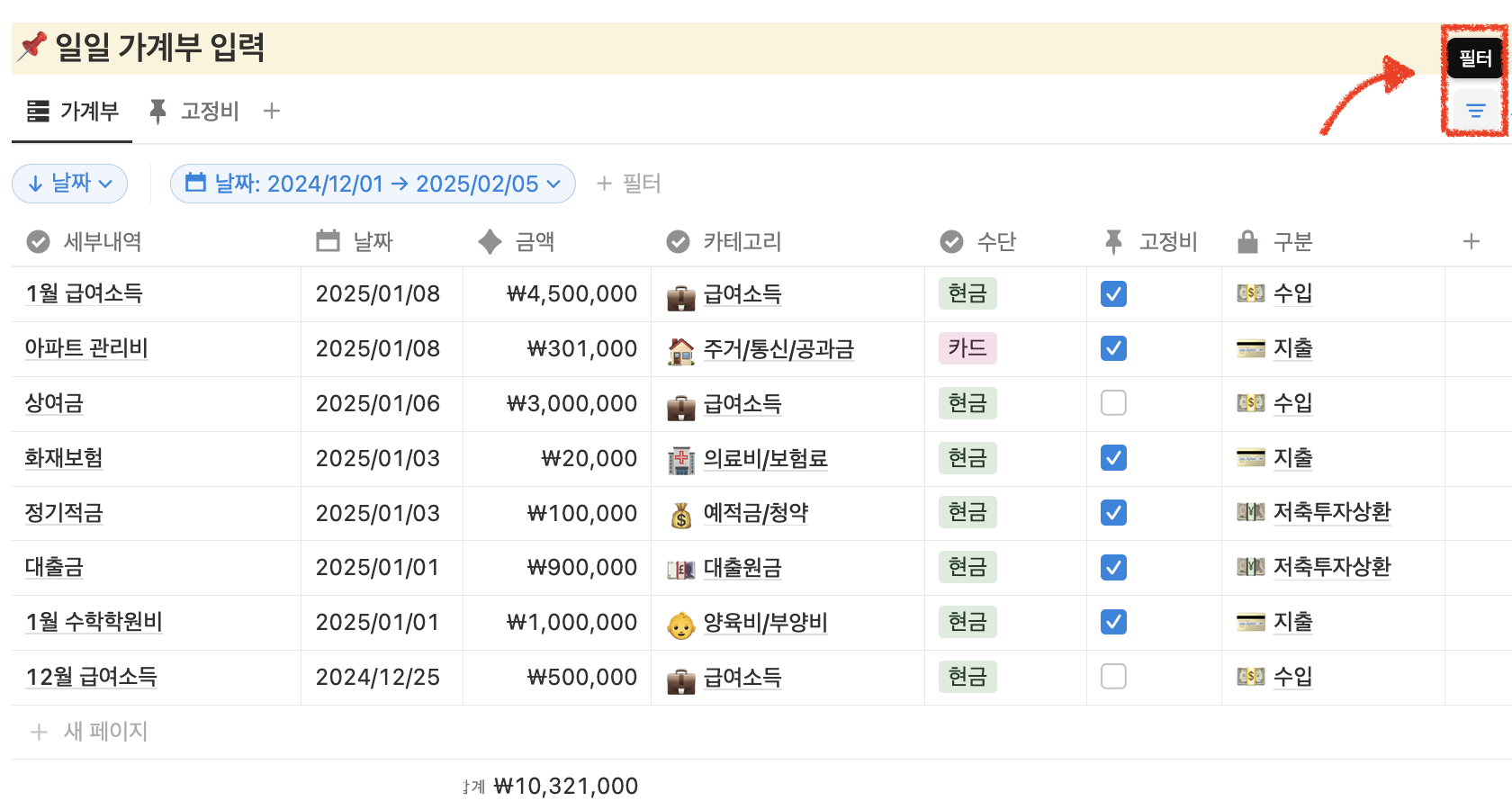1512x801 pixels.
Task: Click the credit card icon in the 화재보험 row
Action: 1251,458
